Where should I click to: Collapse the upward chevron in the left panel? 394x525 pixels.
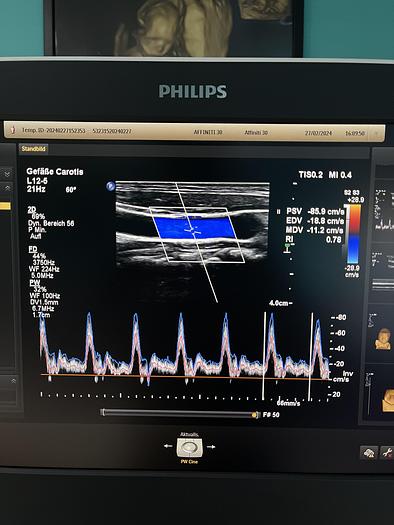7,188
